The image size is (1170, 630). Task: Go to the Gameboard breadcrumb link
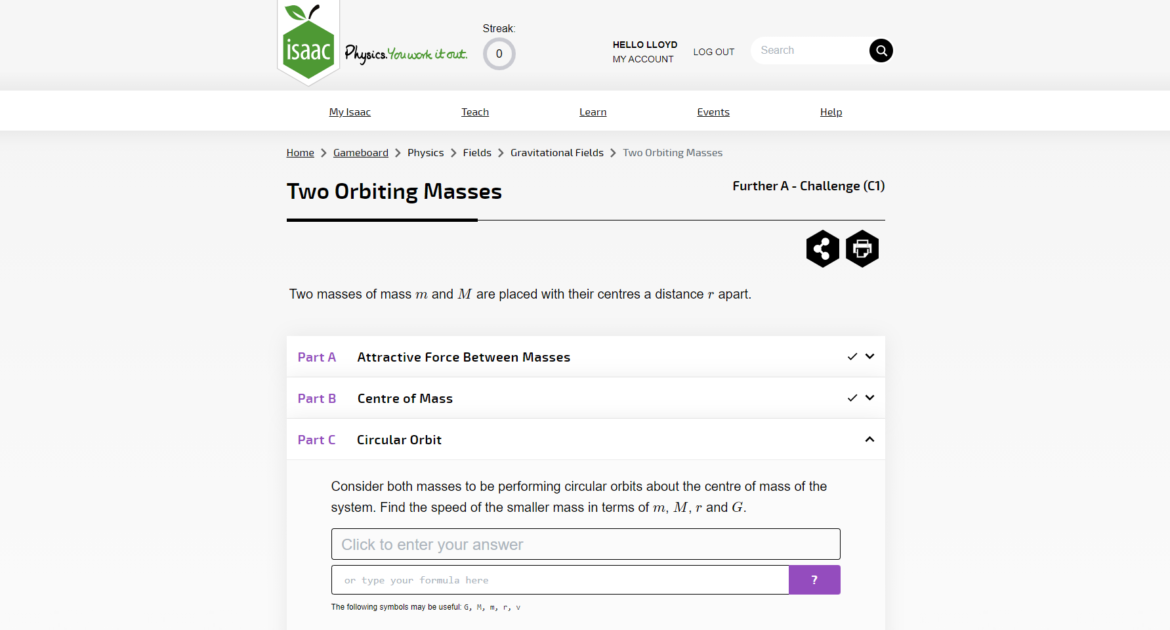[x=360, y=152]
